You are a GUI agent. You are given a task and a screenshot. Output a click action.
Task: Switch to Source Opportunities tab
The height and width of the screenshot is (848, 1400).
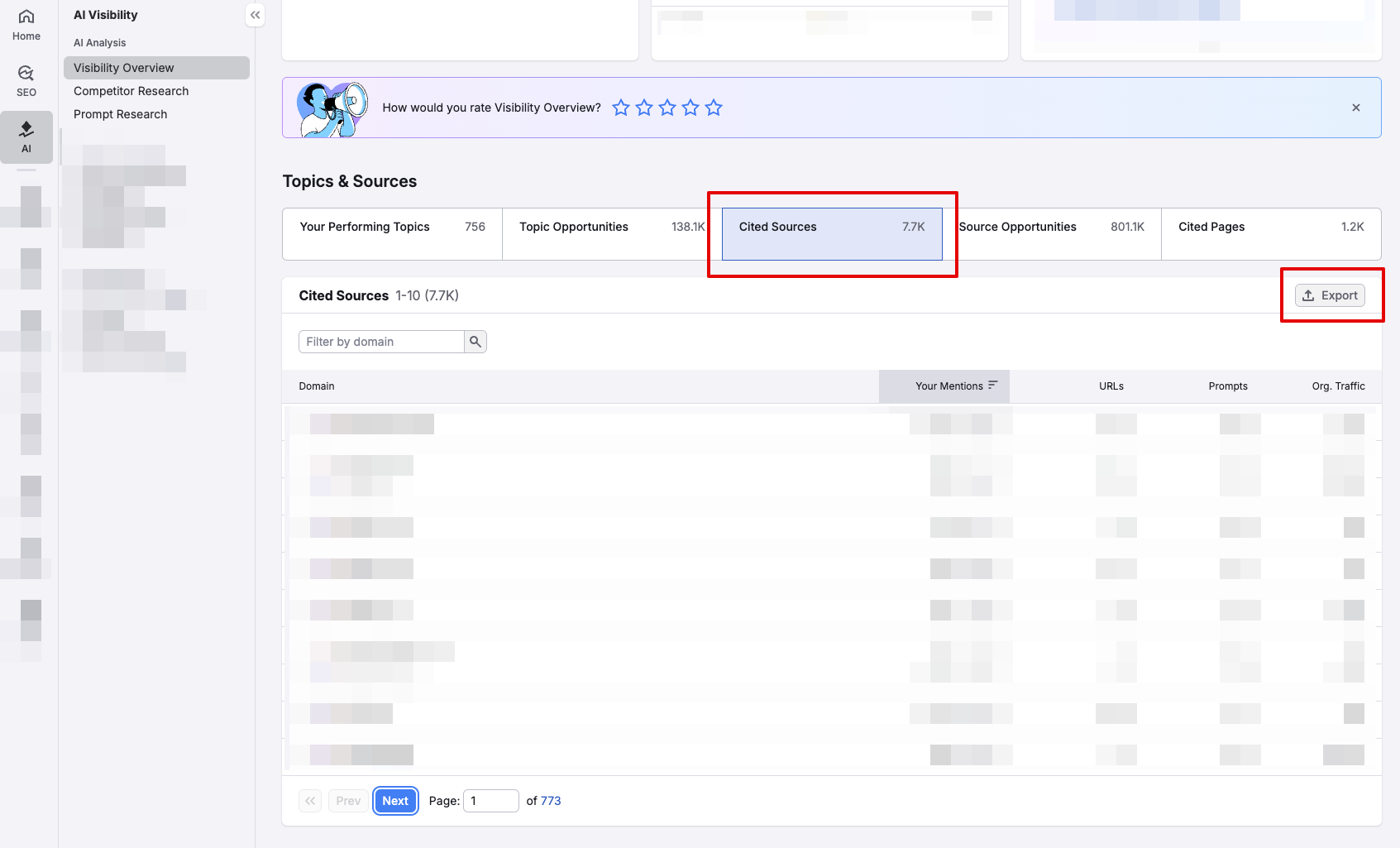tap(1052, 234)
